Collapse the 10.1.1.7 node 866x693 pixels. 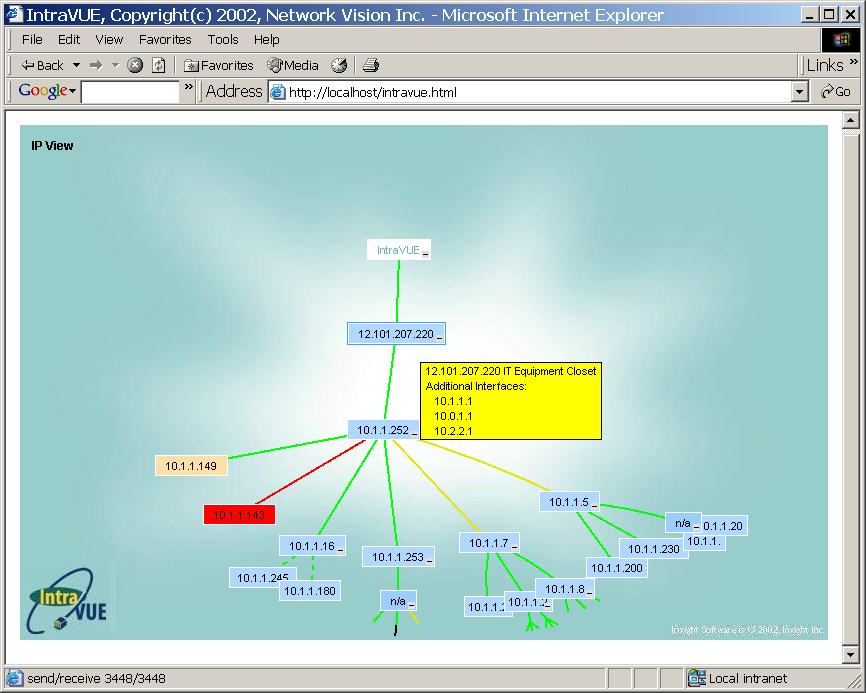[514, 546]
